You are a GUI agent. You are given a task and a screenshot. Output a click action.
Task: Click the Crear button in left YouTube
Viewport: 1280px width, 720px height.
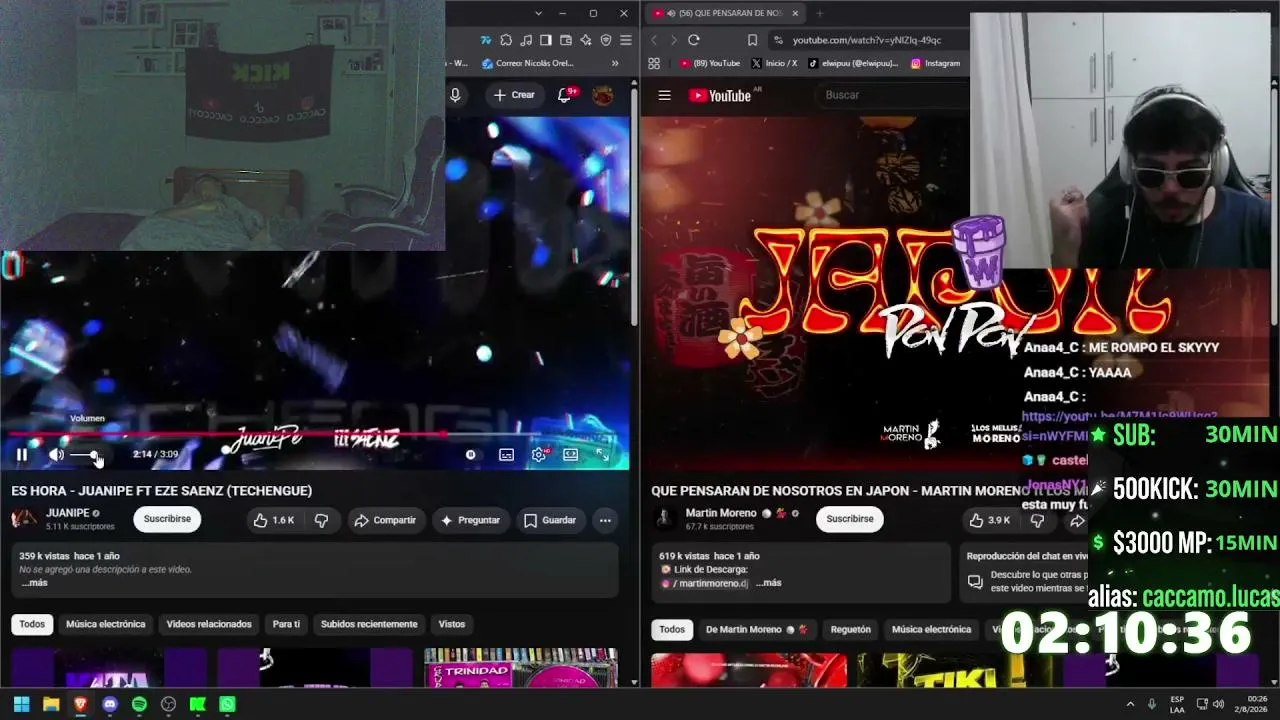(514, 95)
